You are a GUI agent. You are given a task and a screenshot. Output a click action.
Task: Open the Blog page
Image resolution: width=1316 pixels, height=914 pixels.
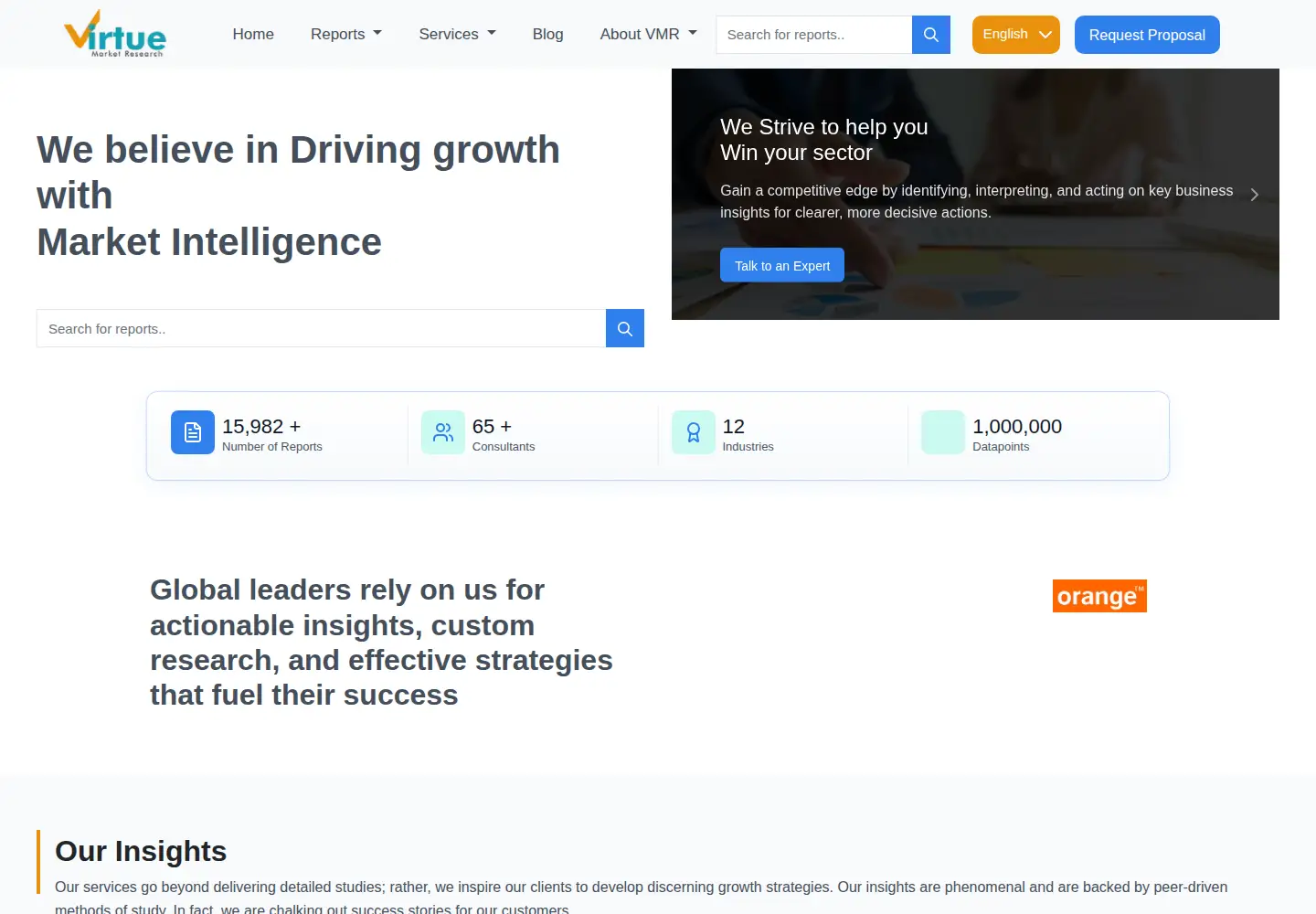click(x=547, y=34)
